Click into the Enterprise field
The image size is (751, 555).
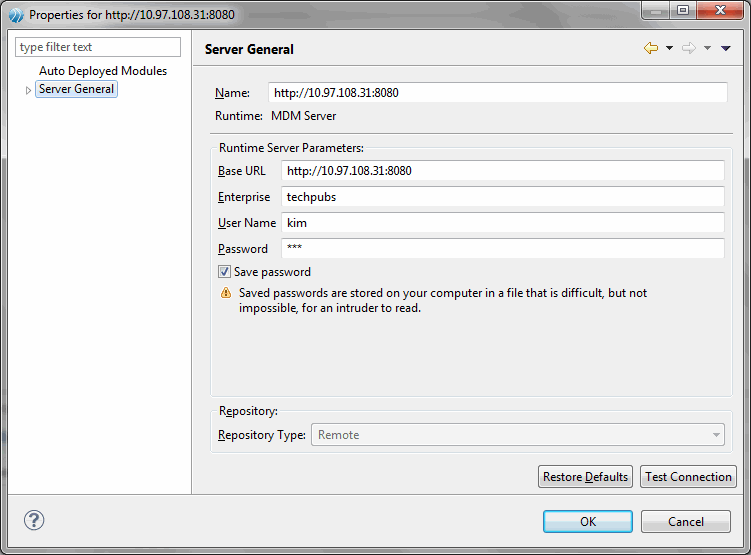(x=503, y=197)
